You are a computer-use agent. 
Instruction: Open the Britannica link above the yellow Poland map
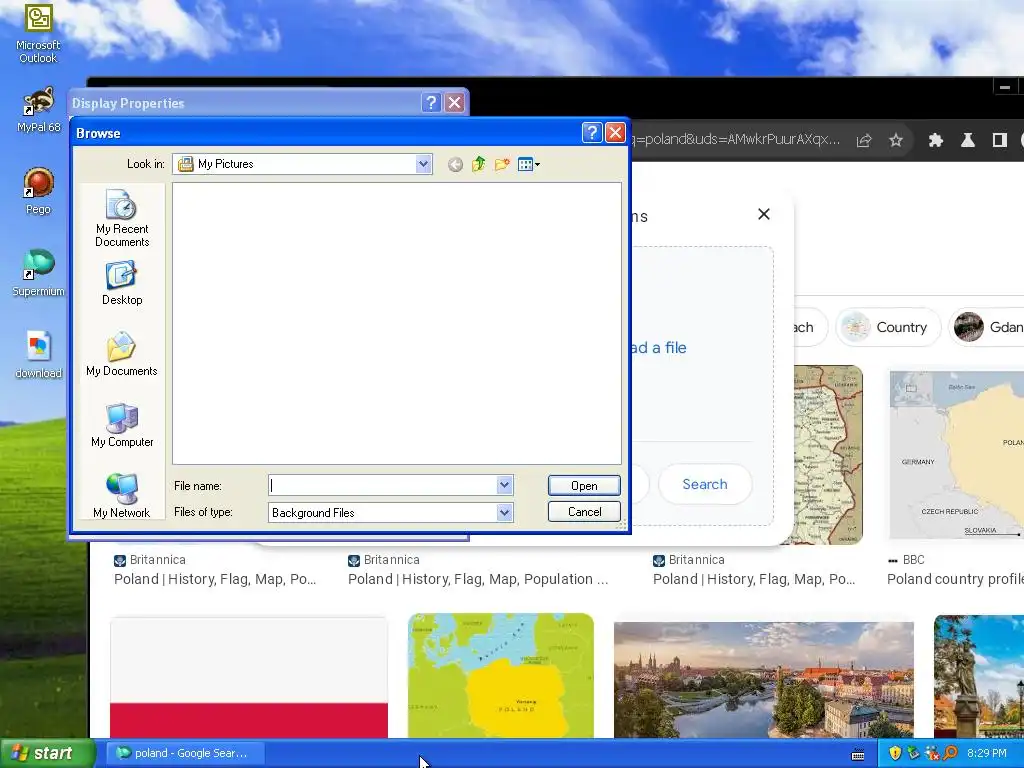[478, 579]
